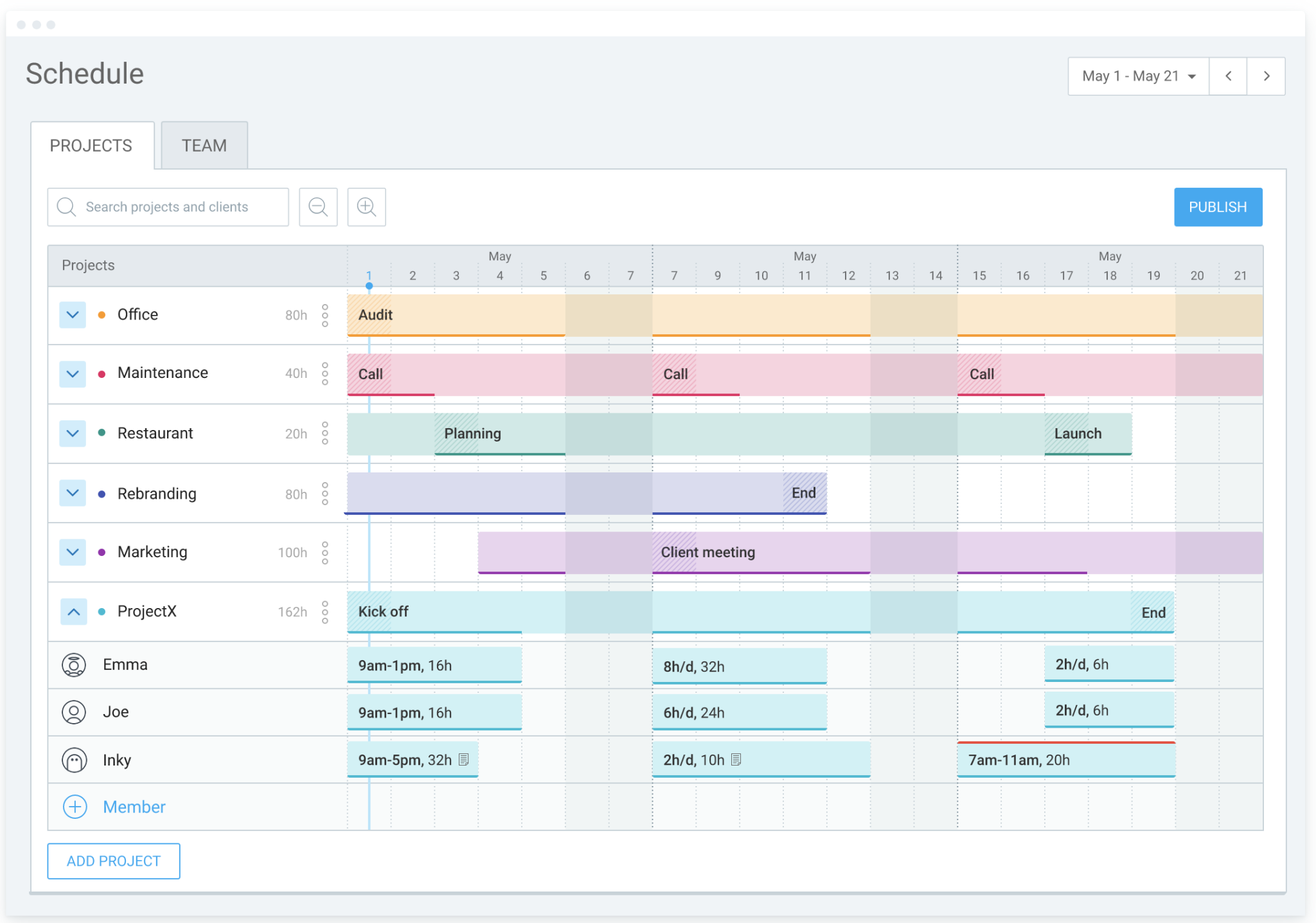Click Joe's avatar icon
The height and width of the screenshot is (923, 1316).
tap(73, 712)
